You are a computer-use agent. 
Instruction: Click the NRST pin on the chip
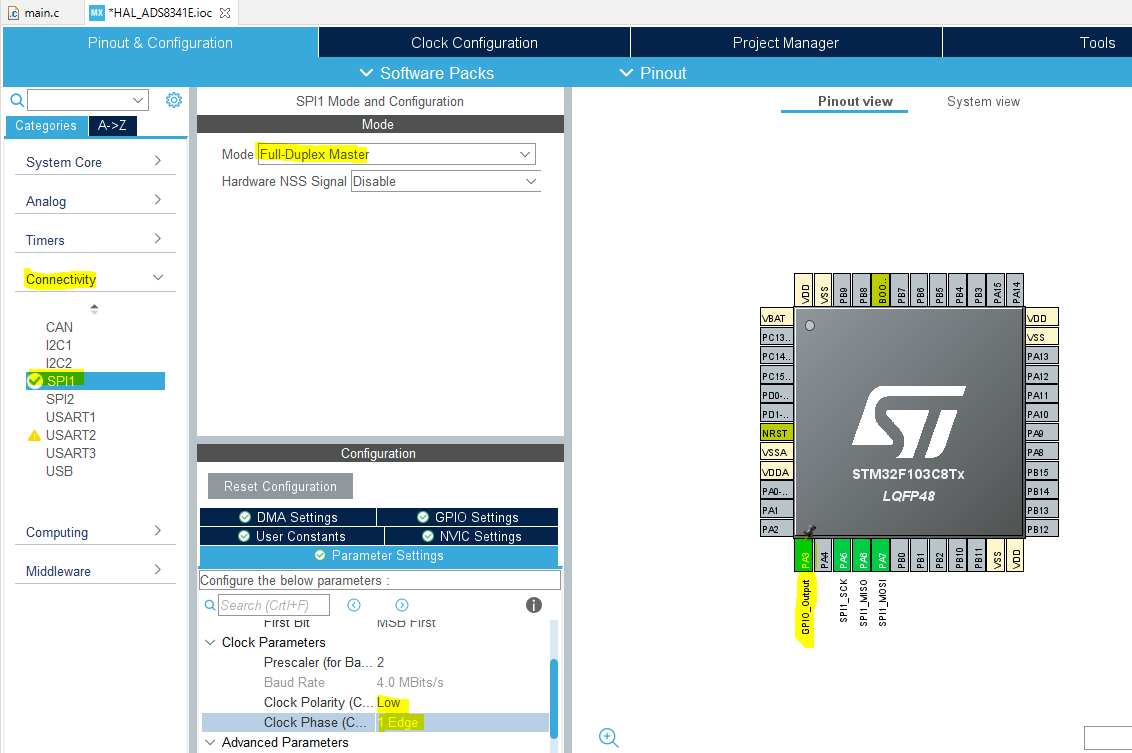pyautogui.click(x=777, y=433)
